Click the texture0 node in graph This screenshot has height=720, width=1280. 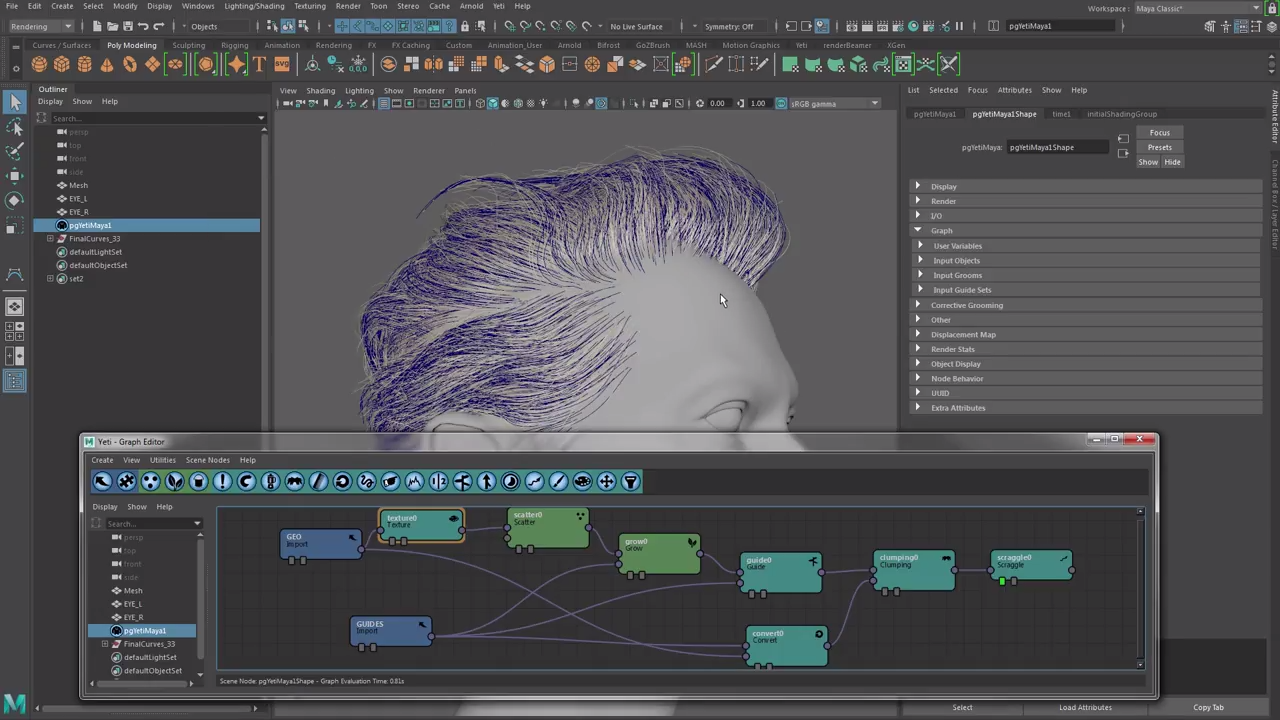click(421, 526)
